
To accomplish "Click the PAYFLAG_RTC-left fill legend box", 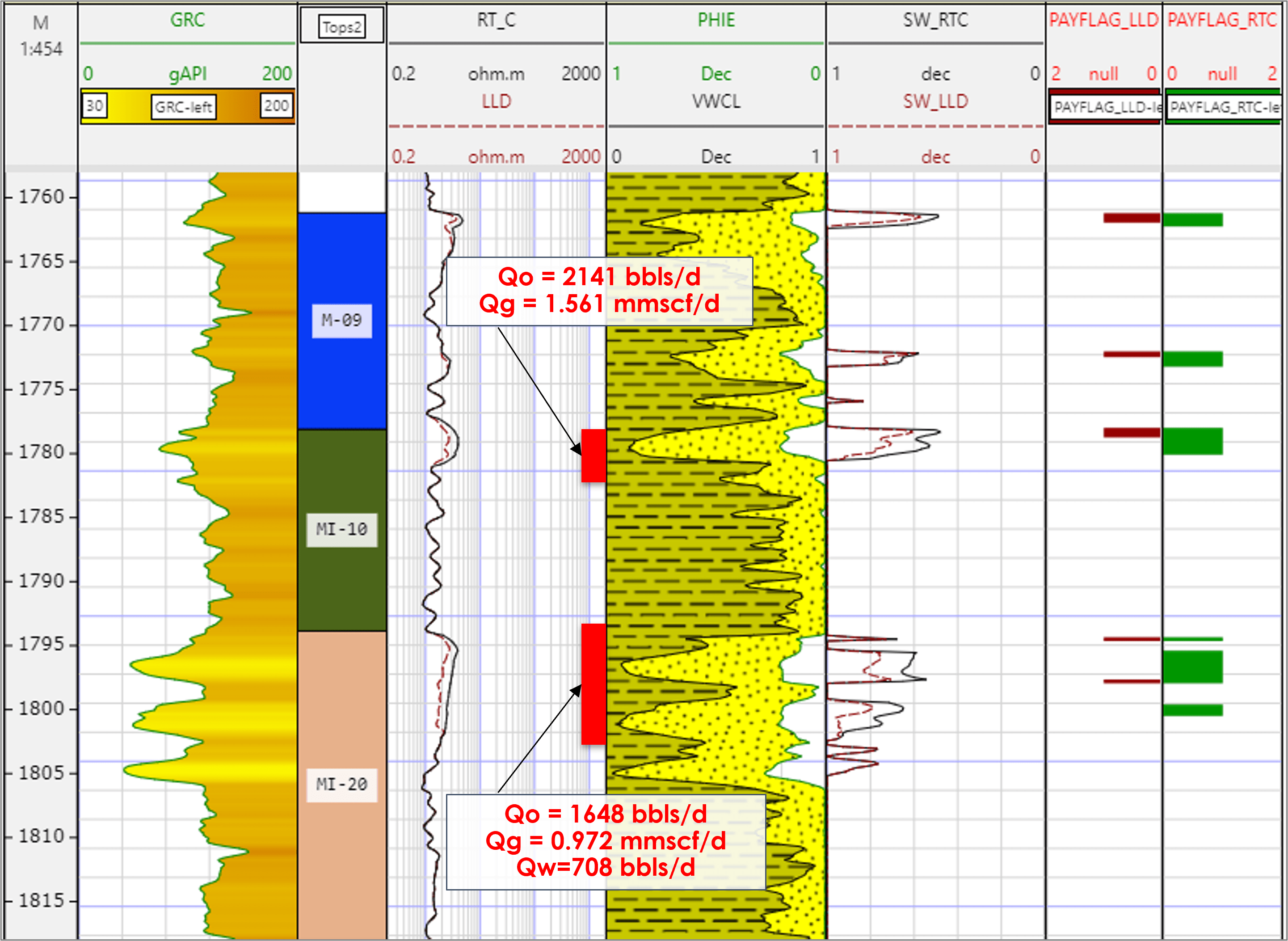I will 1223,106.
